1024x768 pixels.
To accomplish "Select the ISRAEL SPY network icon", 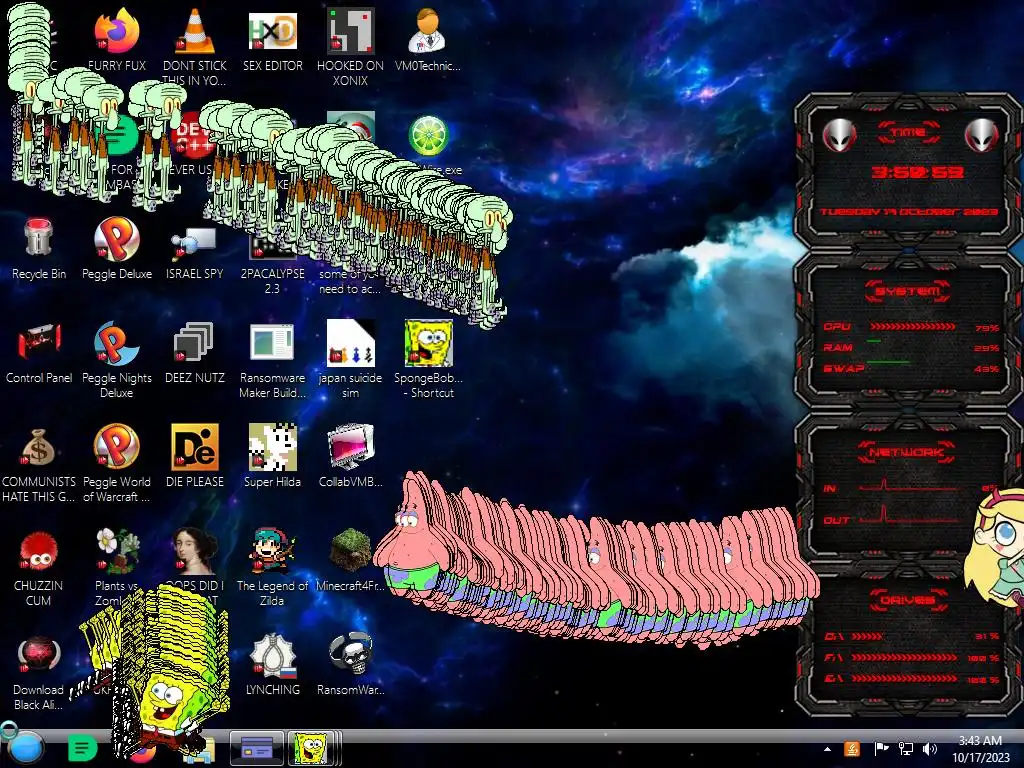I will [195, 243].
